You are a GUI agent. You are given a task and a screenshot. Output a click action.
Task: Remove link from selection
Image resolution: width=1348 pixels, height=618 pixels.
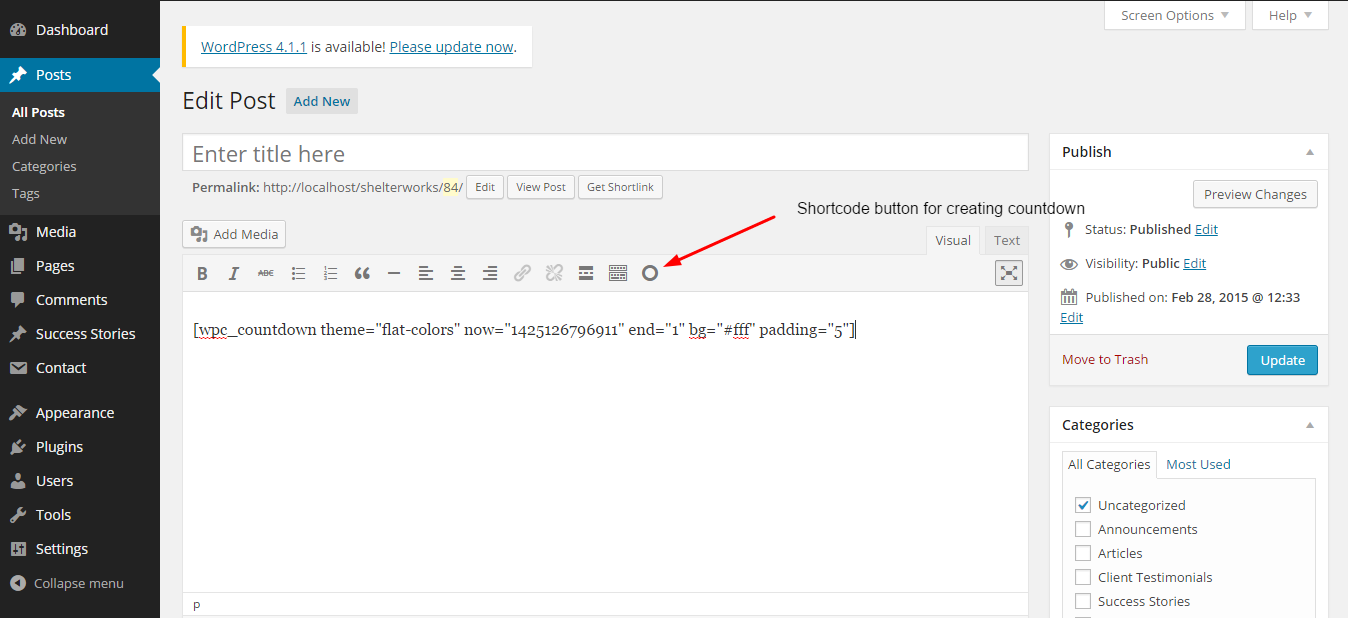[x=554, y=273]
